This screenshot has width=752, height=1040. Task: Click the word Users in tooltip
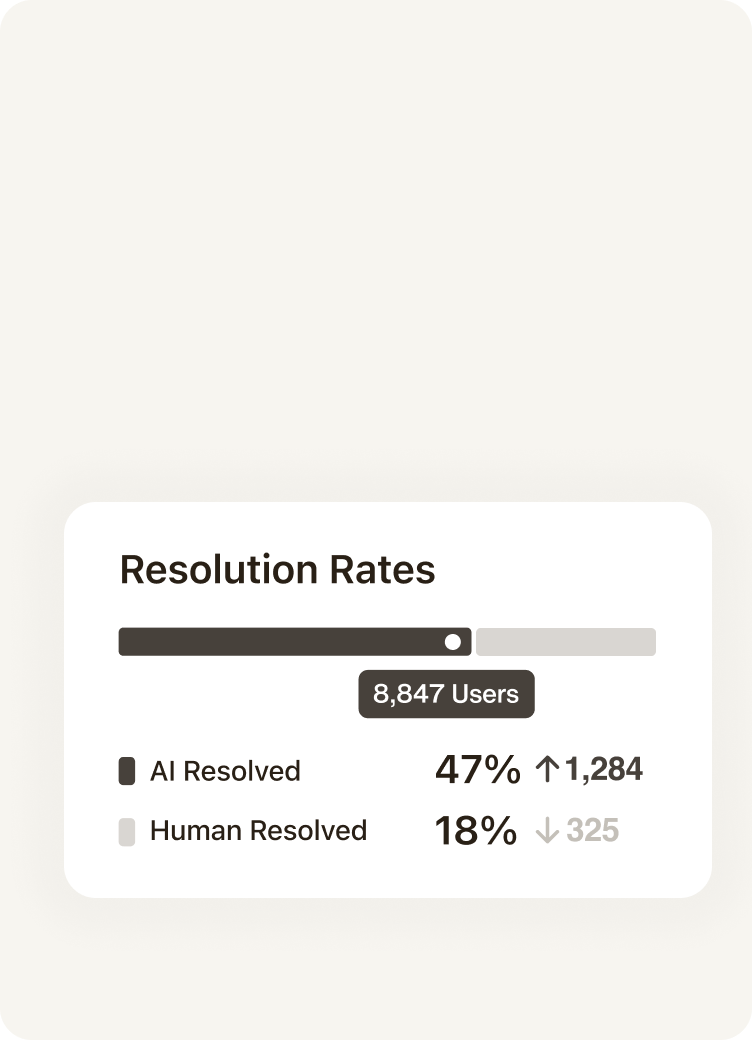(x=485, y=694)
